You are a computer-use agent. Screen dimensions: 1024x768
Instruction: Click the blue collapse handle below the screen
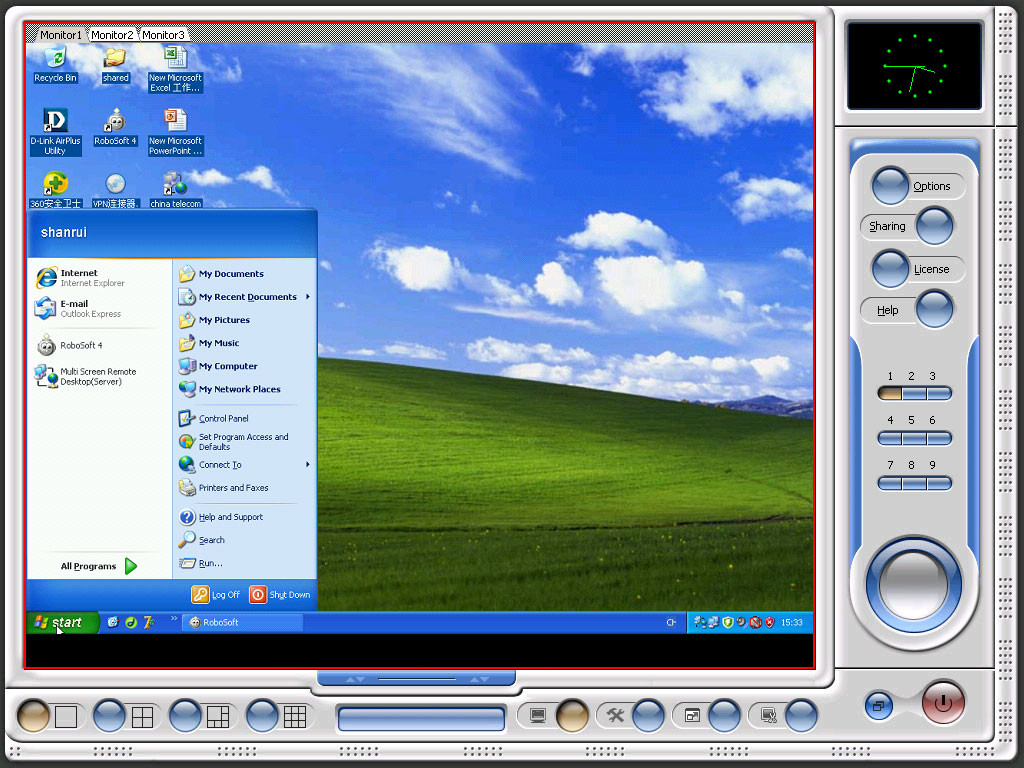pos(417,679)
